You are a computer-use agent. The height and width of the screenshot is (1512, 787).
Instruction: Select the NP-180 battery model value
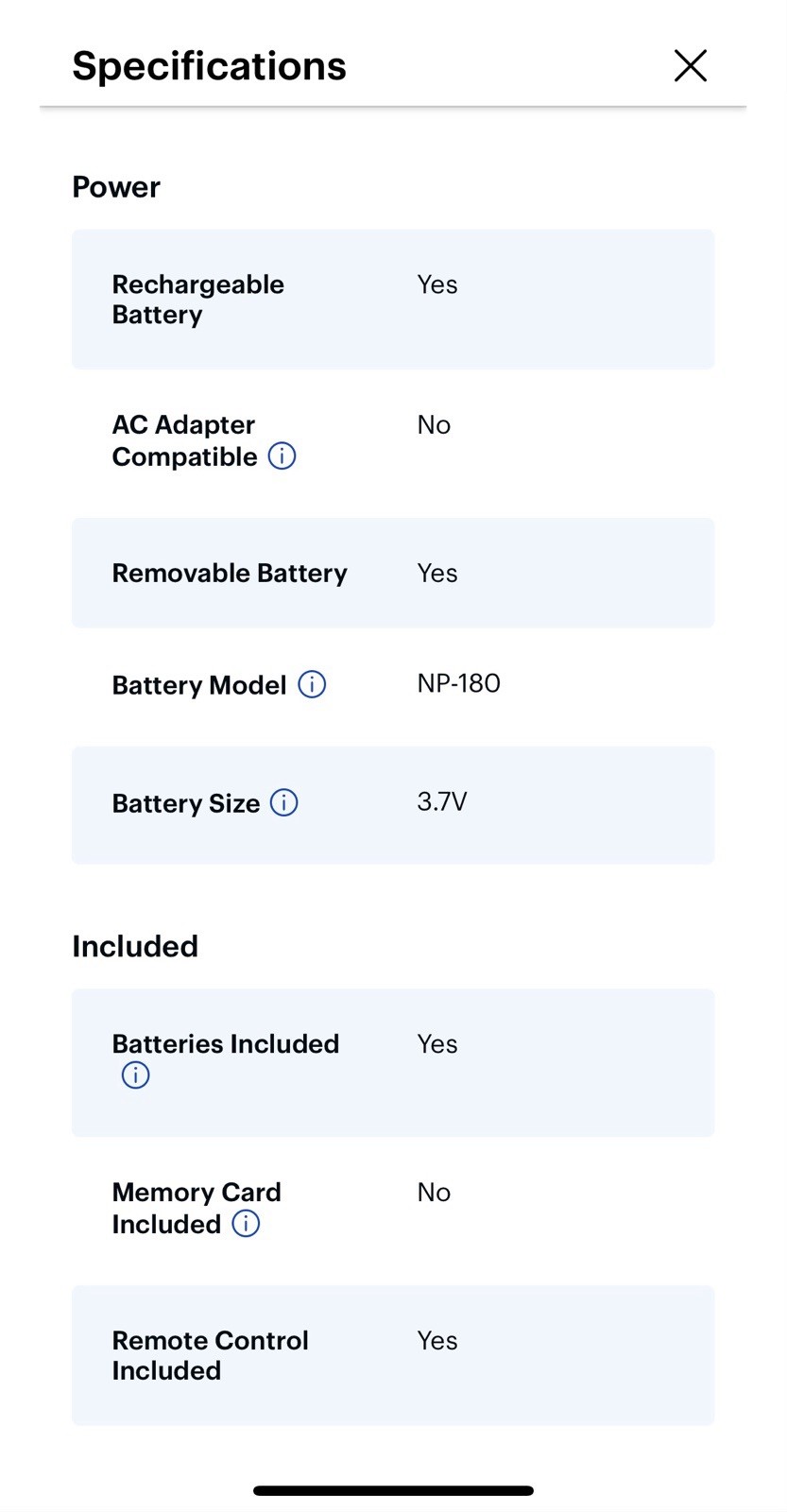click(x=458, y=683)
